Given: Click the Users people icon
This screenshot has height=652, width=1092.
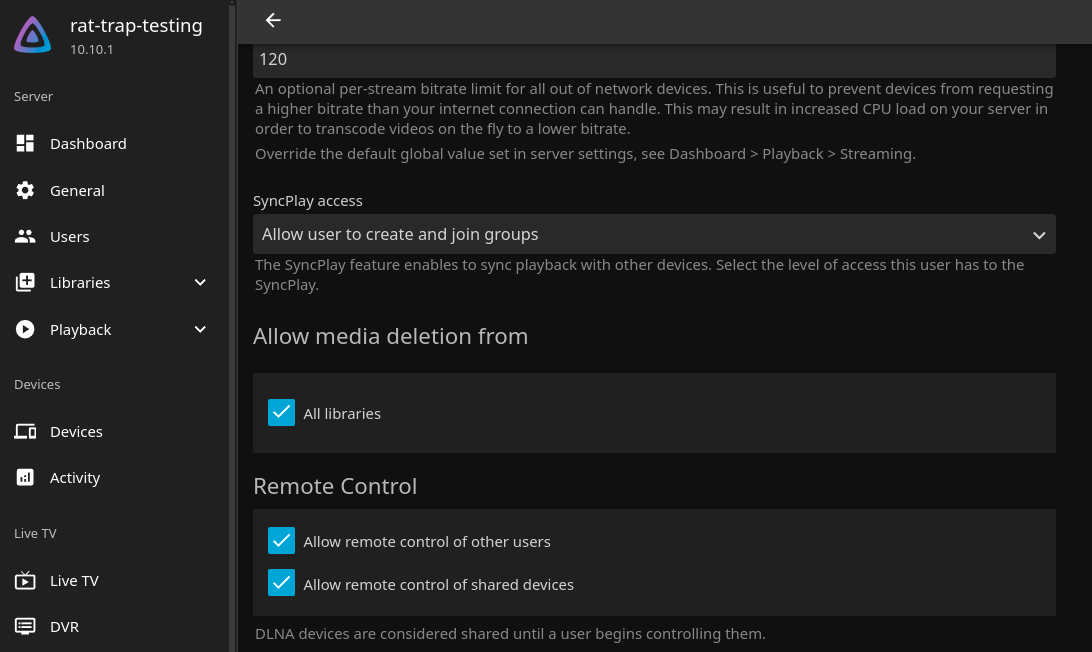Looking at the screenshot, I should click(26, 236).
